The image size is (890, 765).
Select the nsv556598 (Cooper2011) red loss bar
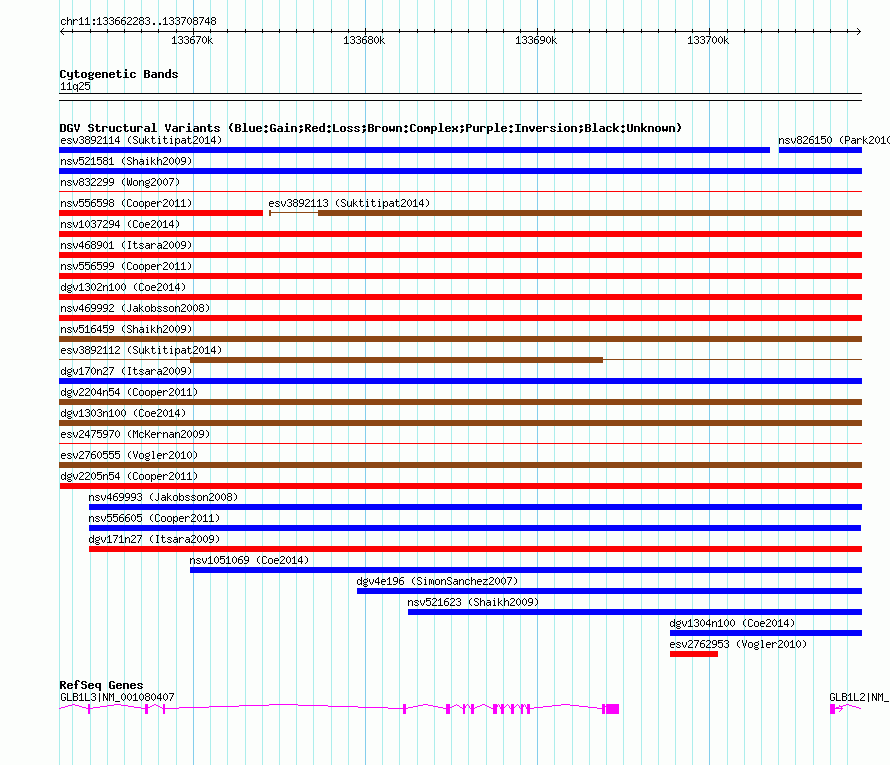point(161,213)
